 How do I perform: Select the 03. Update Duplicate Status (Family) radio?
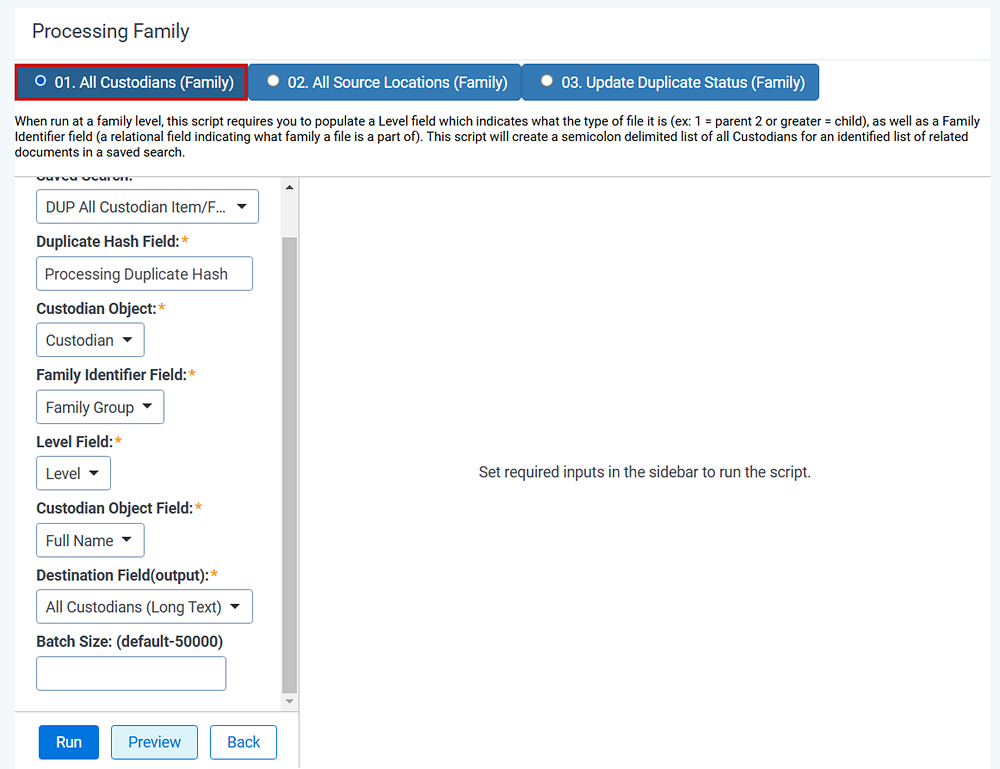pyautogui.click(x=547, y=81)
